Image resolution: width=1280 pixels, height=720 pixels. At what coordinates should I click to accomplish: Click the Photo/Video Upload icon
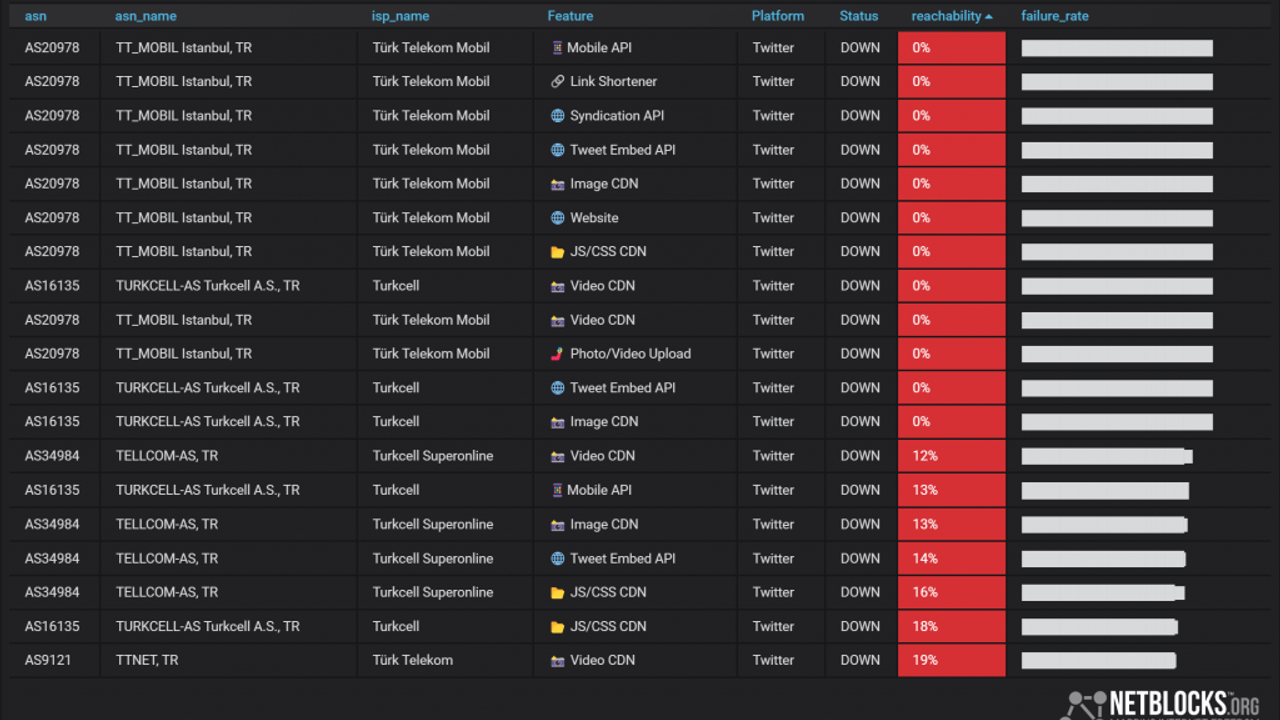click(x=558, y=354)
